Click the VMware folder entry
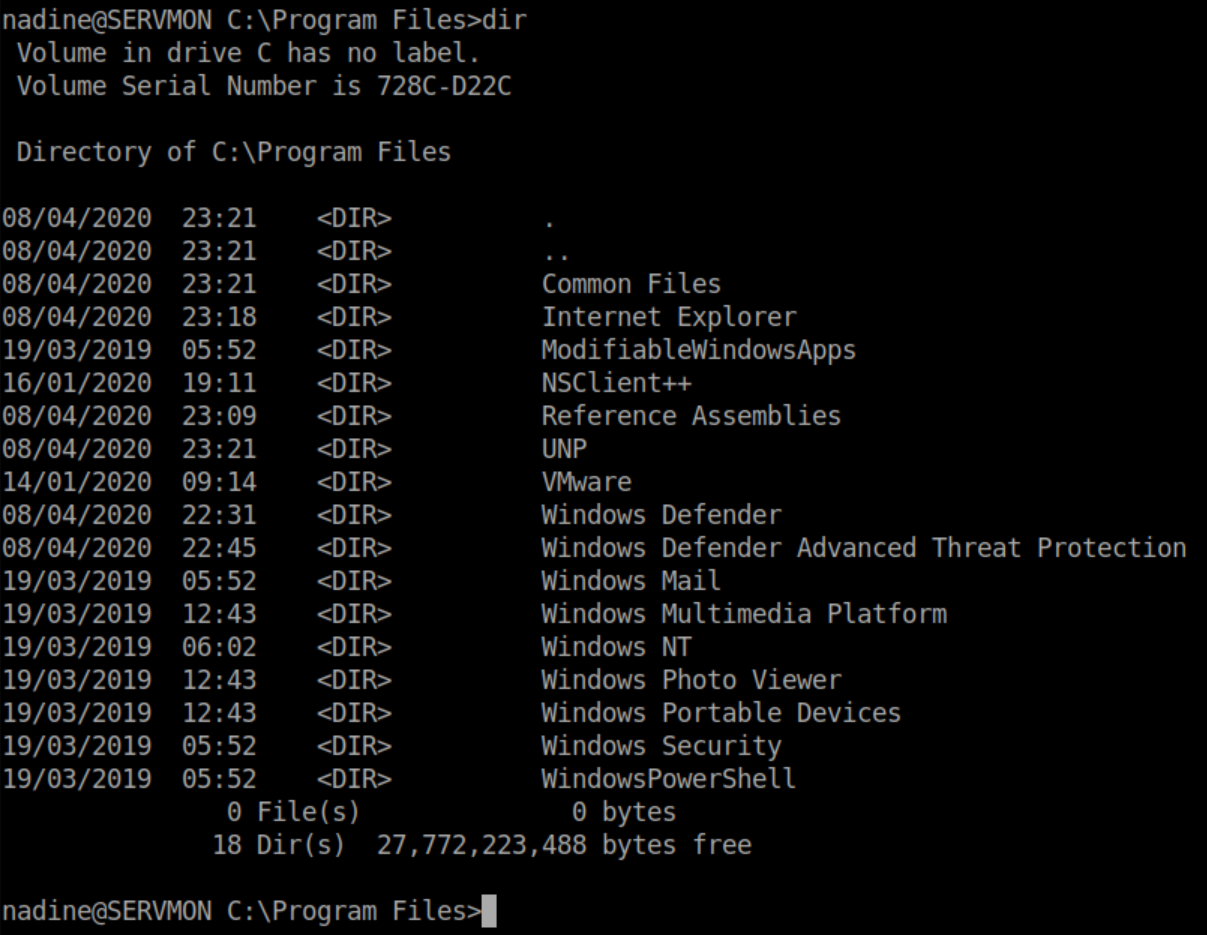1207x935 pixels. coord(586,482)
